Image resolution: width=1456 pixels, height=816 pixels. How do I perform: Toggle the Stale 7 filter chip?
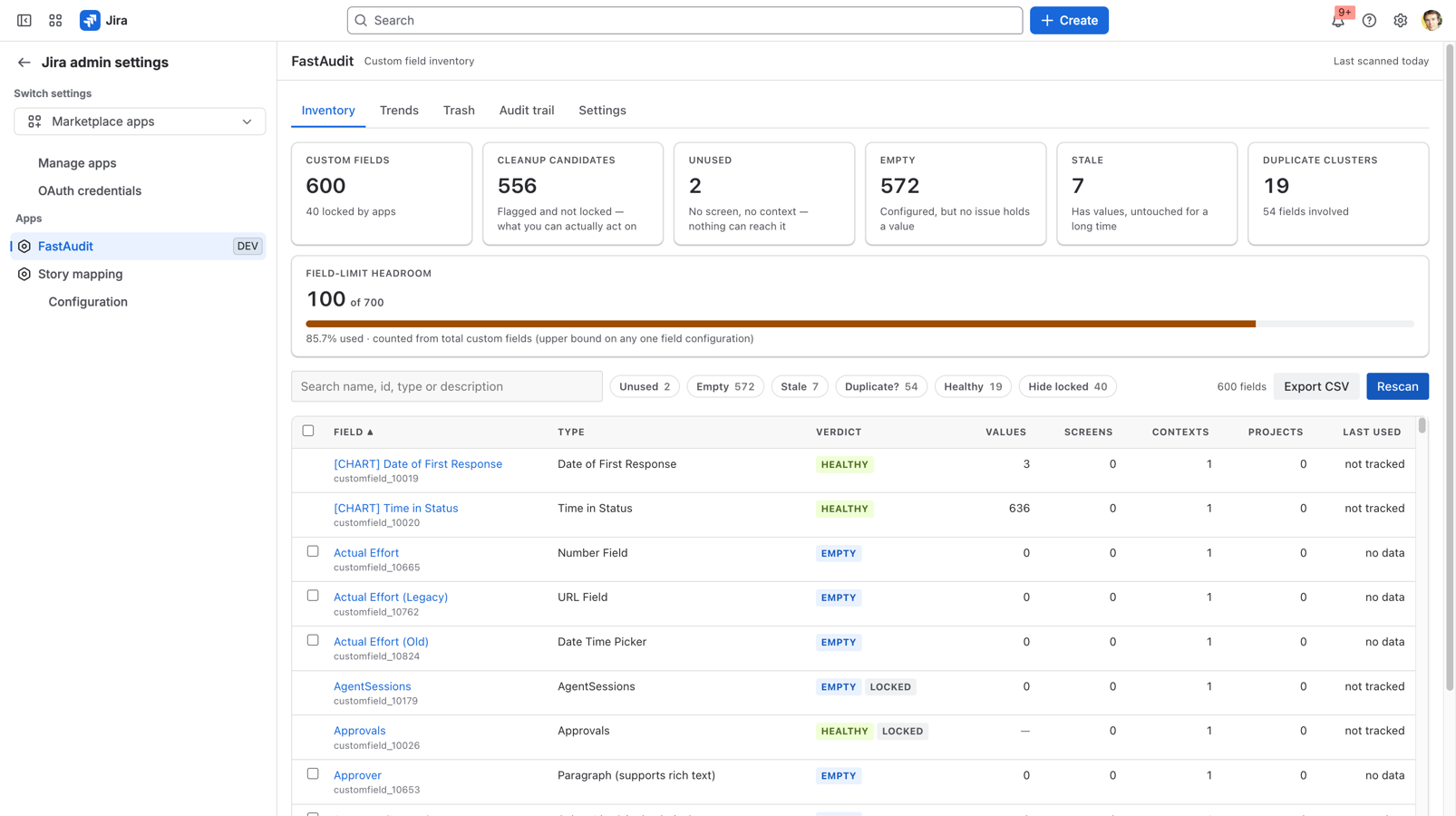(x=800, y=386)
